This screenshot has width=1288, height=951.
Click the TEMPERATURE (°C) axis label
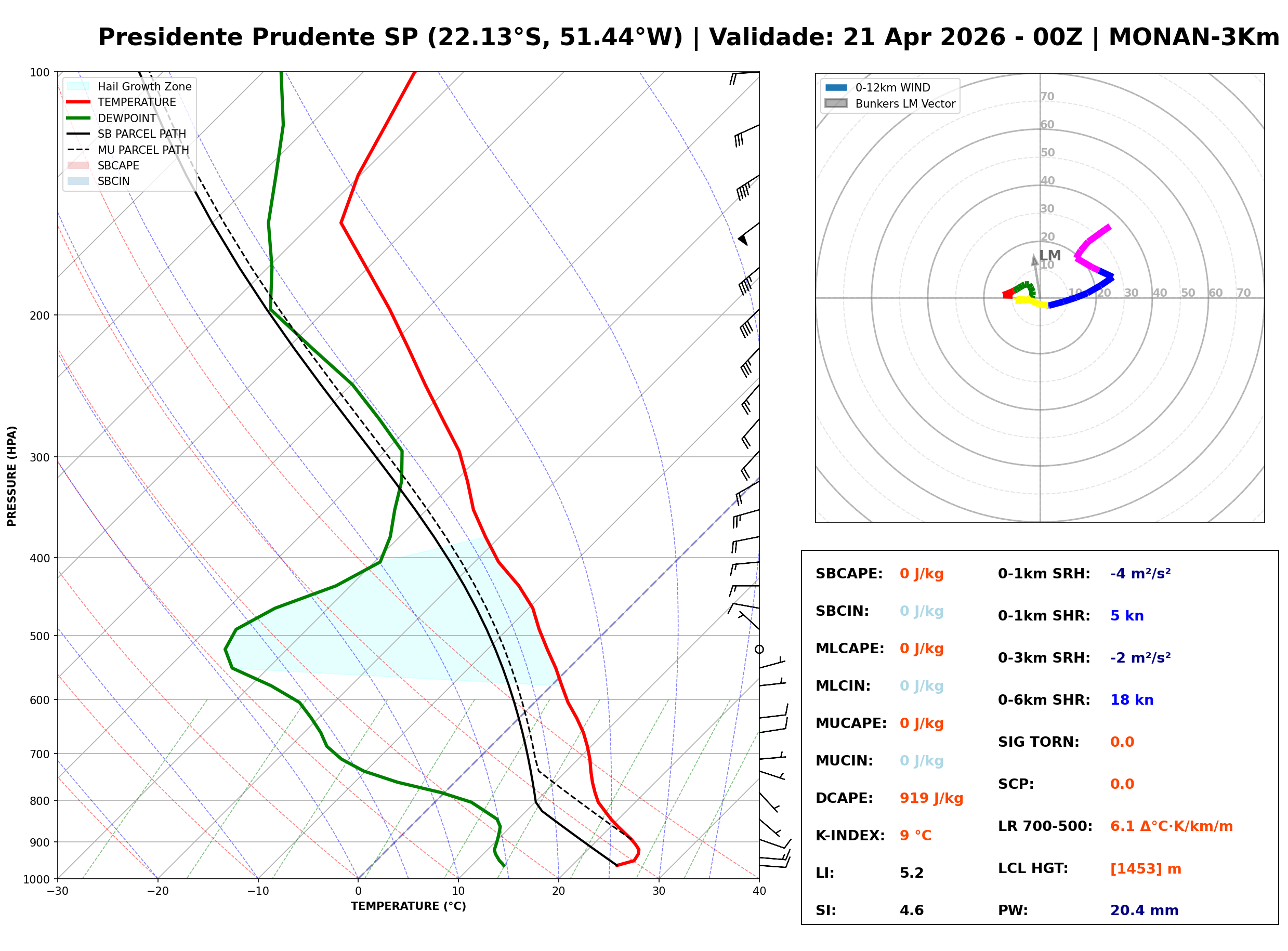coord(408,907)
